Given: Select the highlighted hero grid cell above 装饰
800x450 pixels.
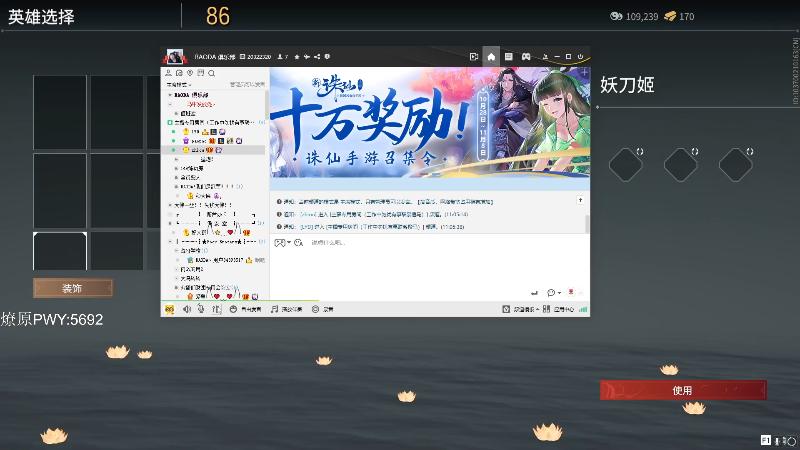Looking at the screenshot, I should [x=60, y=251].
